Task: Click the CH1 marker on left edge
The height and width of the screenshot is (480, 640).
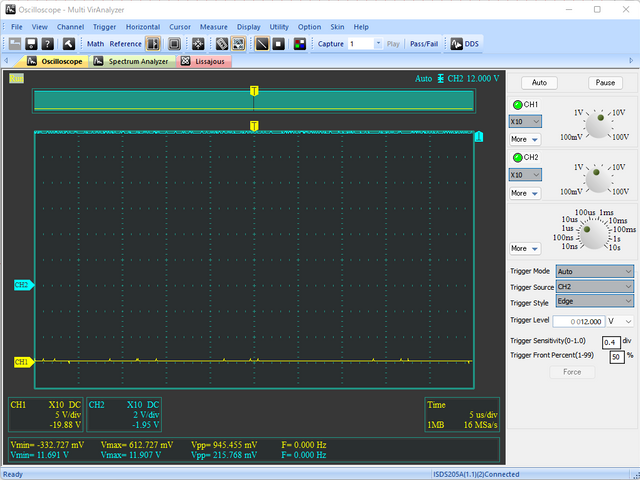Action: [21, 362]
